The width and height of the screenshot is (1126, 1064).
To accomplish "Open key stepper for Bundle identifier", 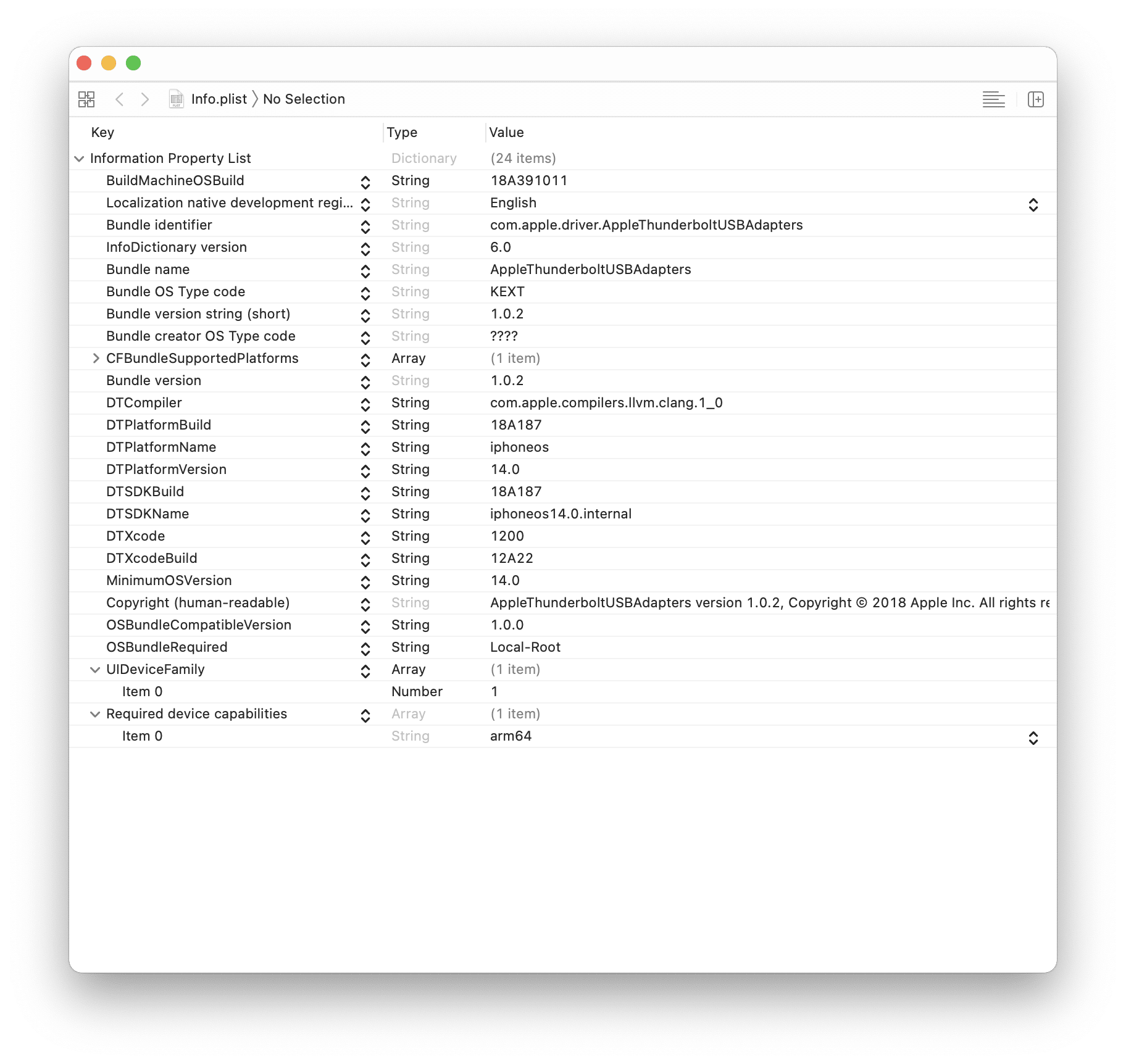I will pyautogui.click(x=365, y=227).
